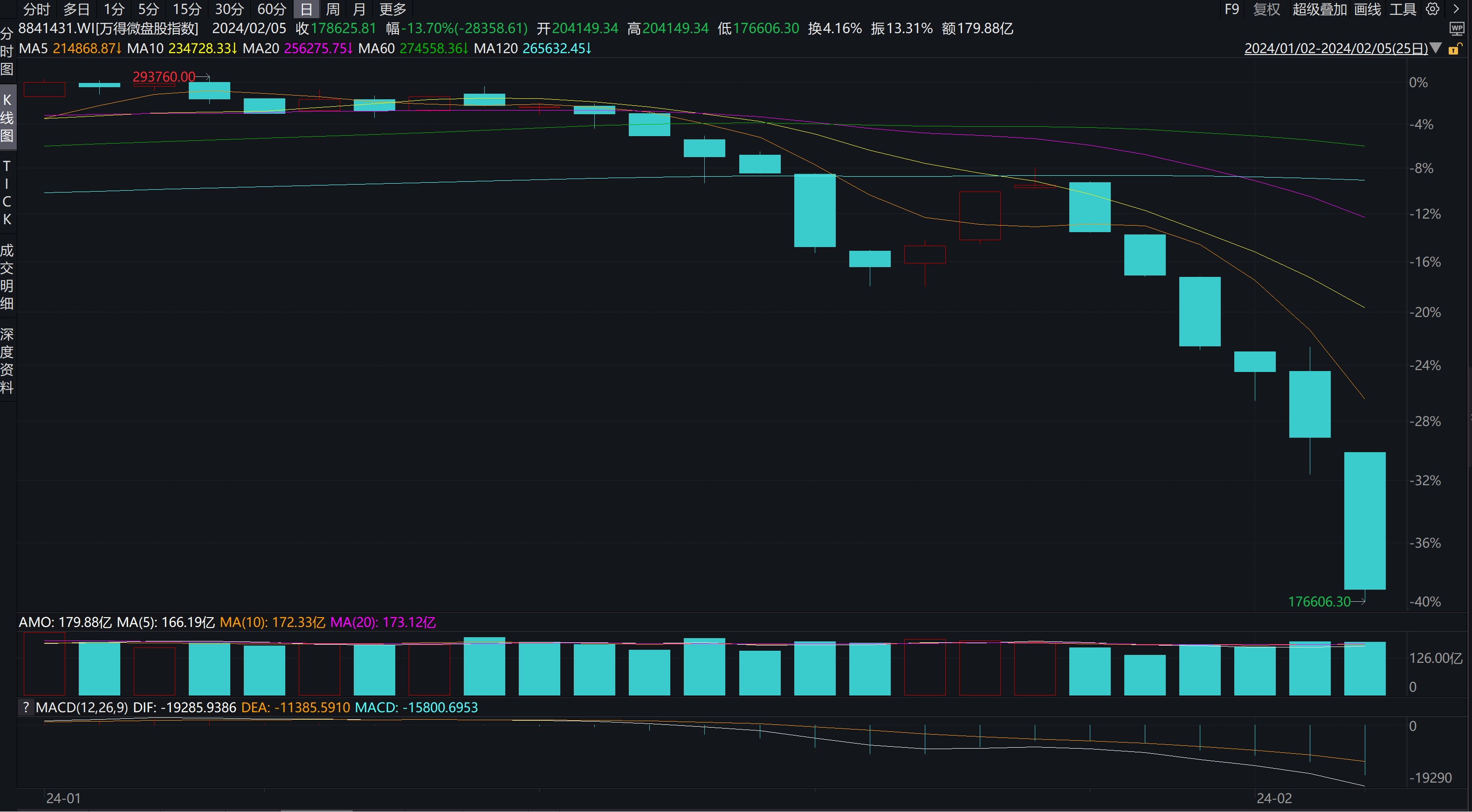Open 深度资料 in left sidebar

[x=7, y=361]
